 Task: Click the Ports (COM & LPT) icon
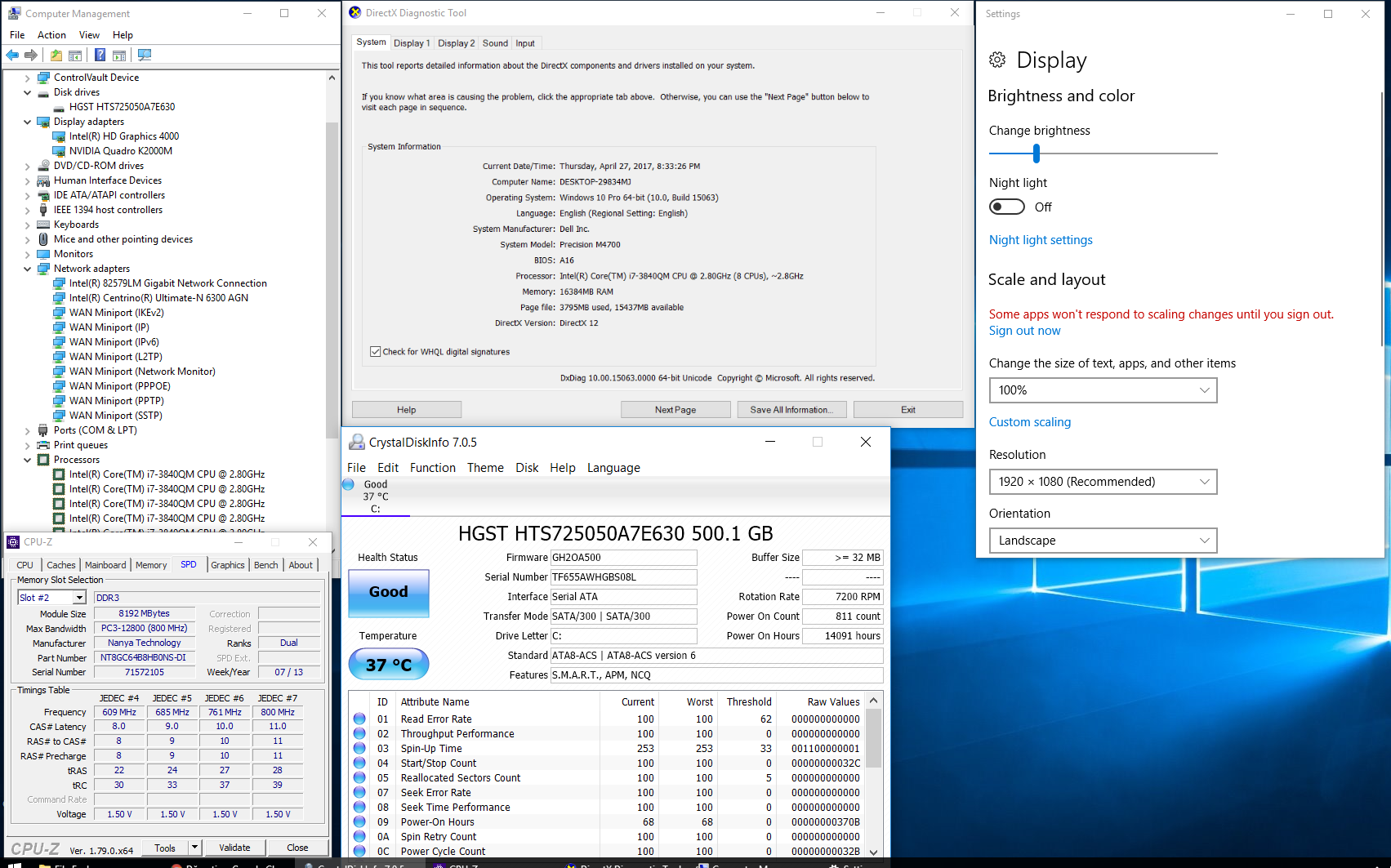pyautogui.click(x=43, y=430)
